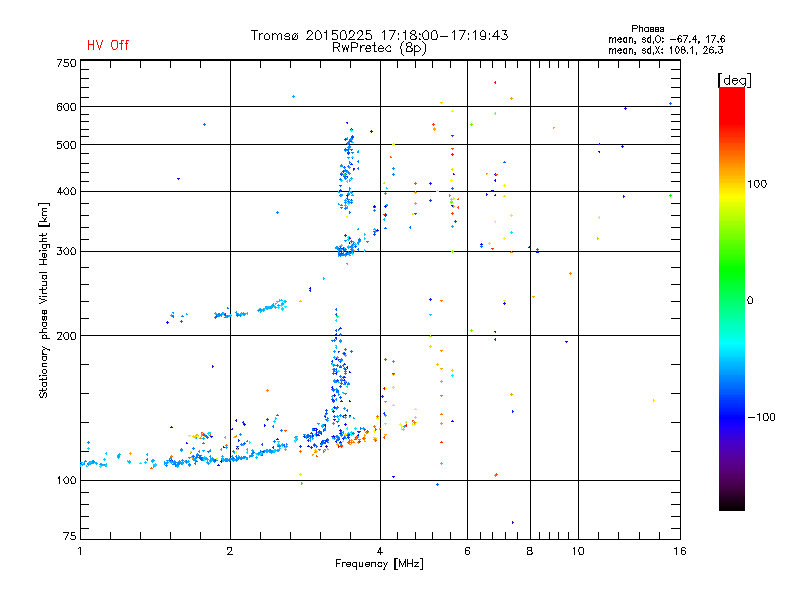The height and width of the screenshot is (600, 800).
Task: Click the 'RwPretec (8p)' subtitle
Action: [x=379, y=48]
